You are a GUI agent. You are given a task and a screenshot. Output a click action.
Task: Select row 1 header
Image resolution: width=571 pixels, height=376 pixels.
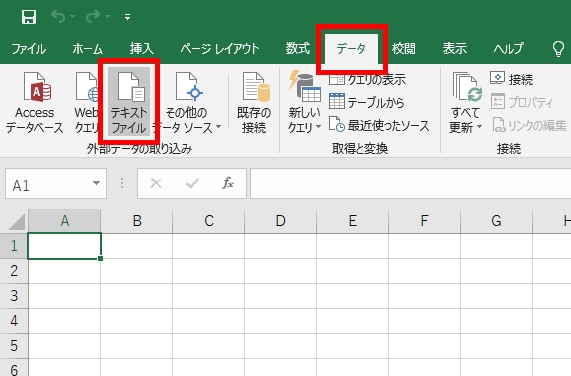[x=14, y=246]
